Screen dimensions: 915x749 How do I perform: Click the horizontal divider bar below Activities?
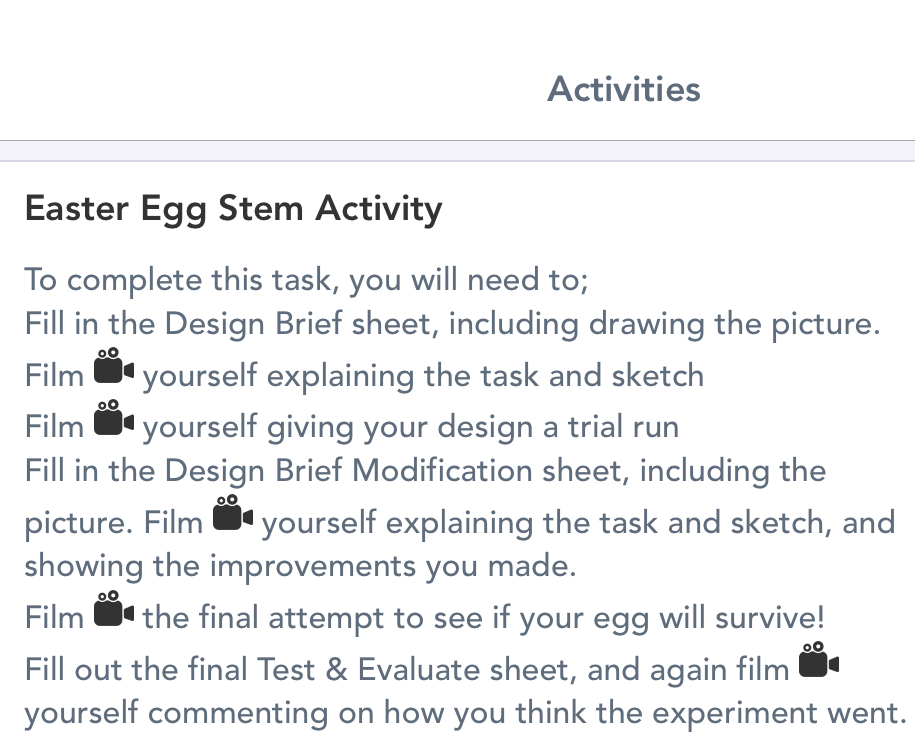click(x=457, y=150)
